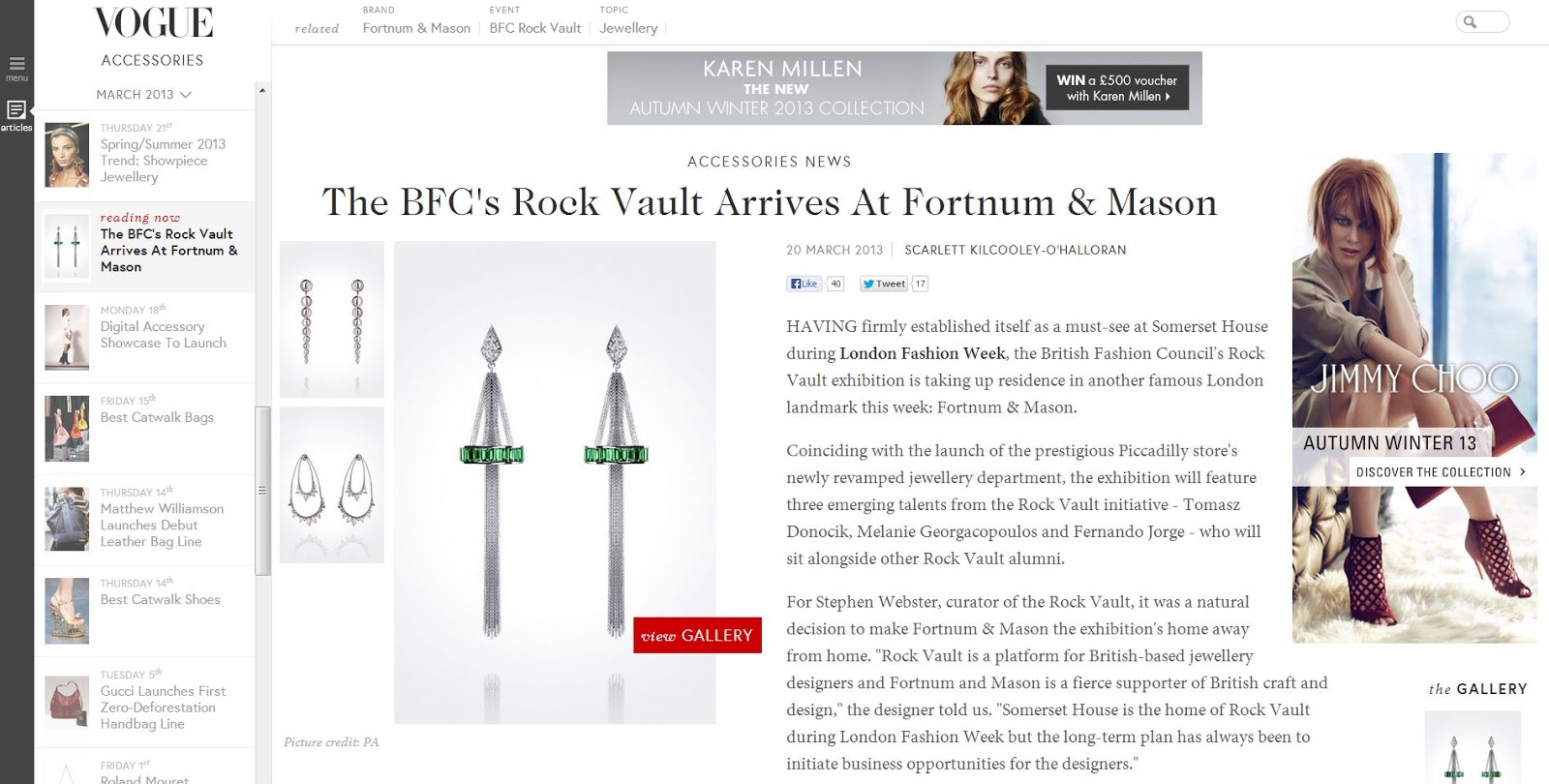This screenshot has width=1549, height=784.
Task: Select the hoop earrings thumbnail
Action: pyautogui.click(x=332, y=485)
